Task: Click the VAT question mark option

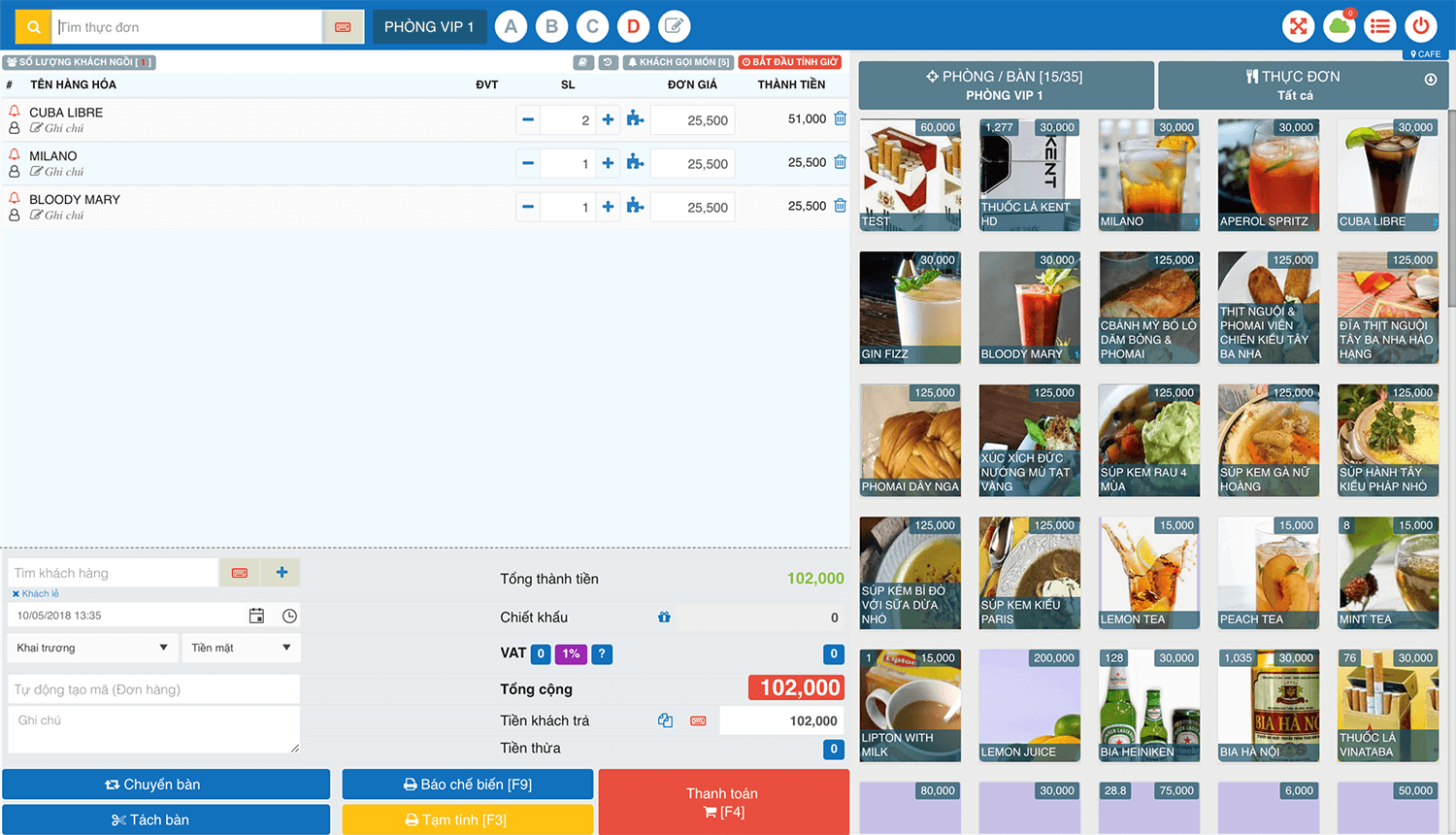Action: pyautogui.click(x=602, y=653)
